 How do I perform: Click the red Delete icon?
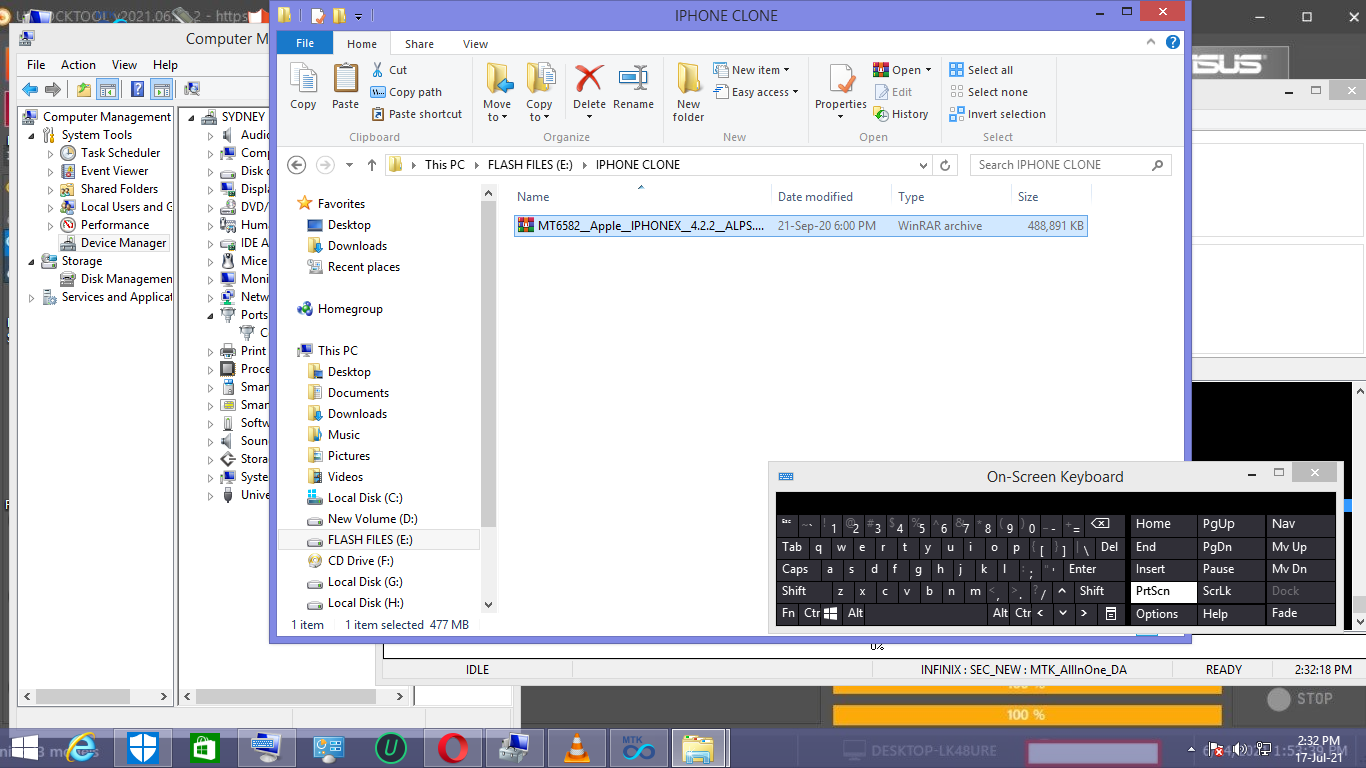click(589, 80)
